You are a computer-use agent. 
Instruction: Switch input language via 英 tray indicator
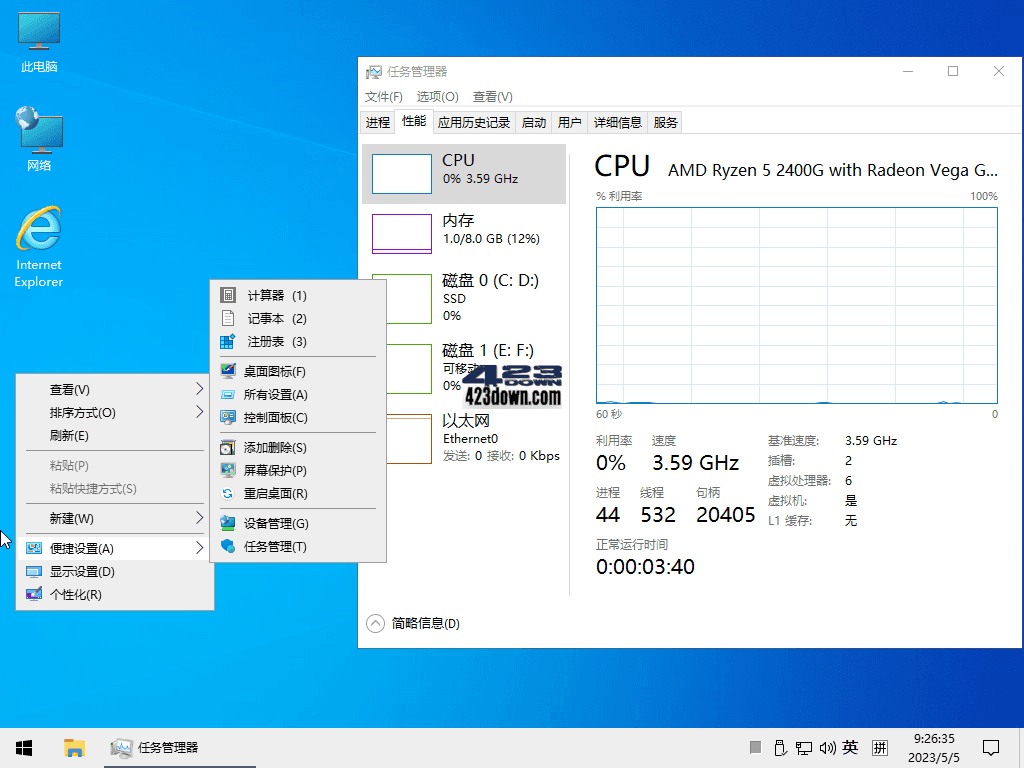(x=851, y=747)
